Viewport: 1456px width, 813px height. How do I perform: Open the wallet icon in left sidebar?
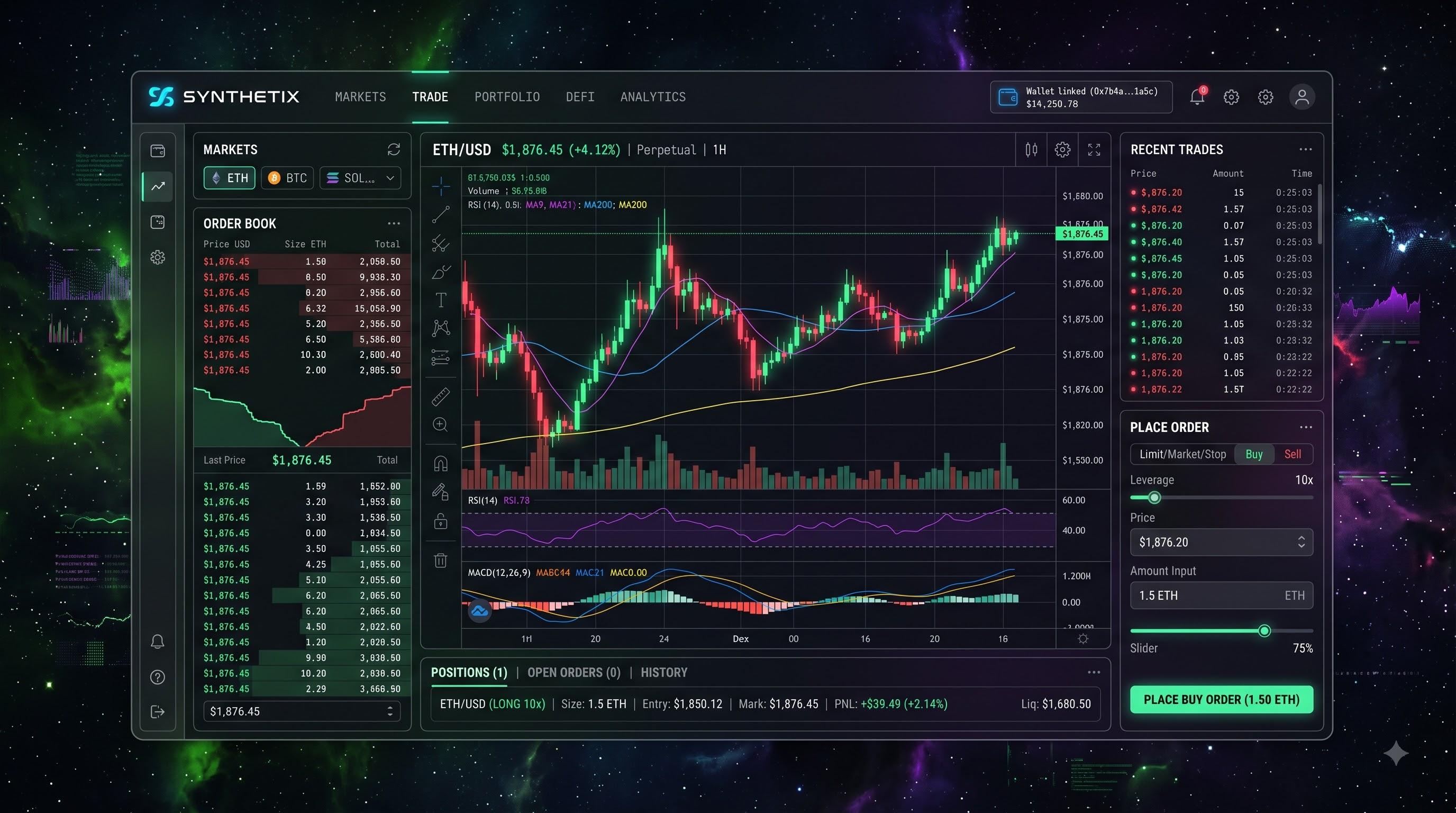tap(157, 150)
